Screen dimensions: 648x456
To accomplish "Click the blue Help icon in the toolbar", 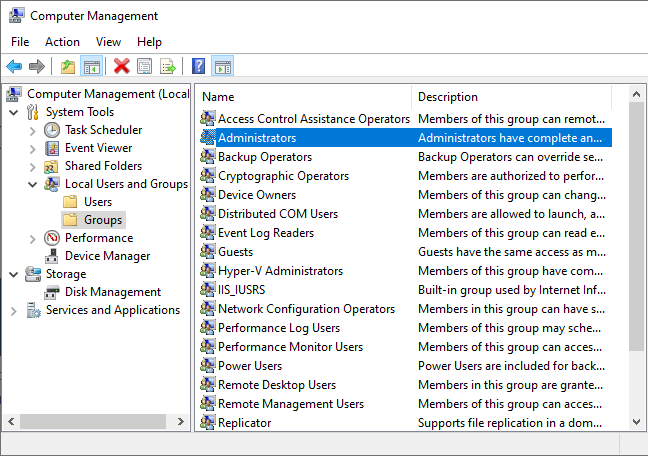I will pyautogui.click(x=199, y=67).
